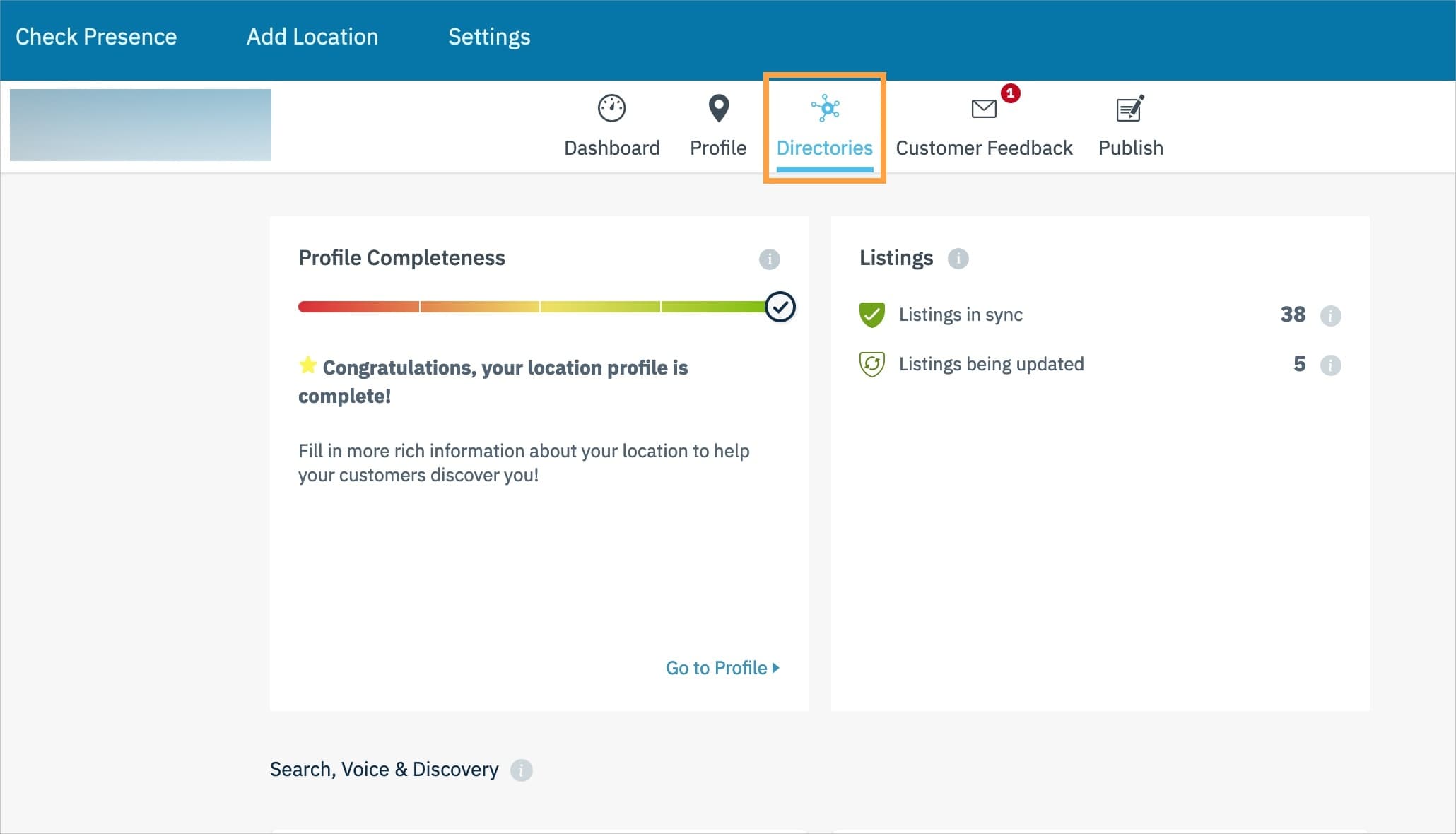Click the Go to Profile arrow
The height and width of the screenshot is (834, 1456).
[x=775, y=668]
